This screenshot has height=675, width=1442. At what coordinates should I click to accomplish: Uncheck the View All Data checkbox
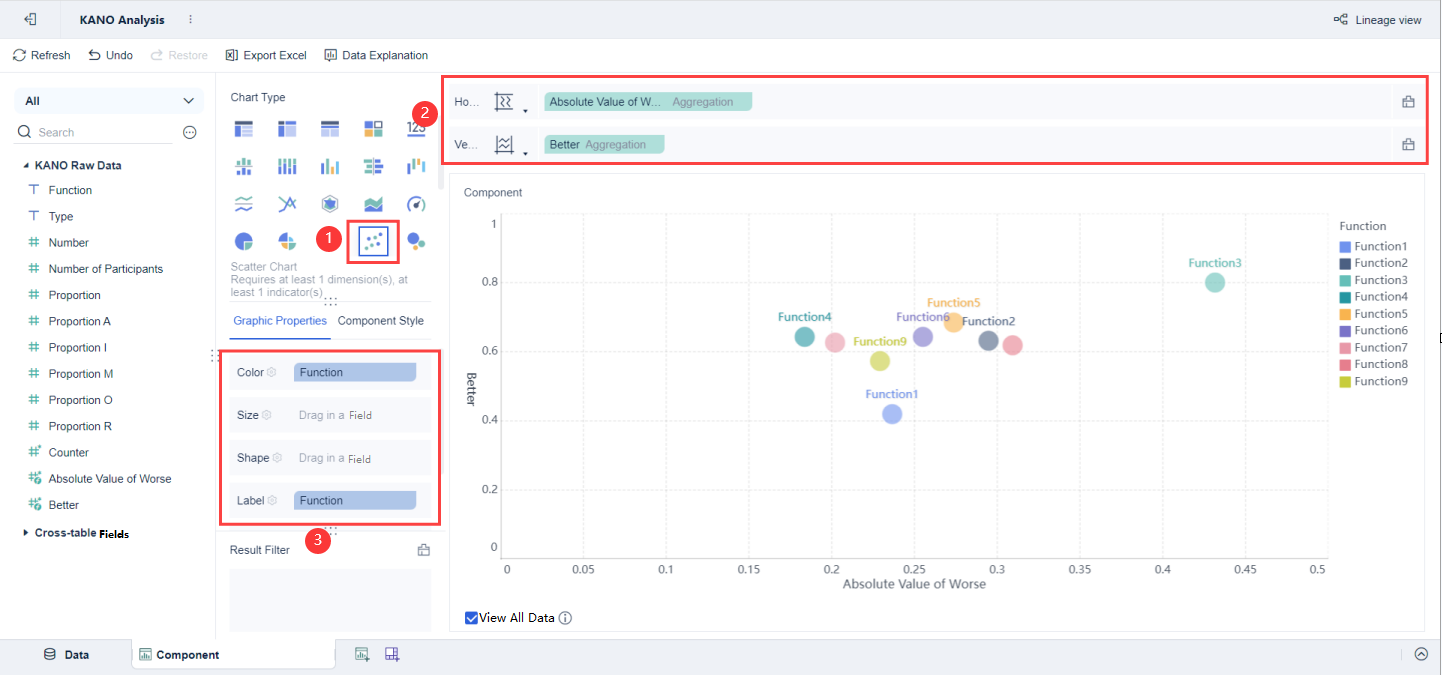(x=471, y=617)
